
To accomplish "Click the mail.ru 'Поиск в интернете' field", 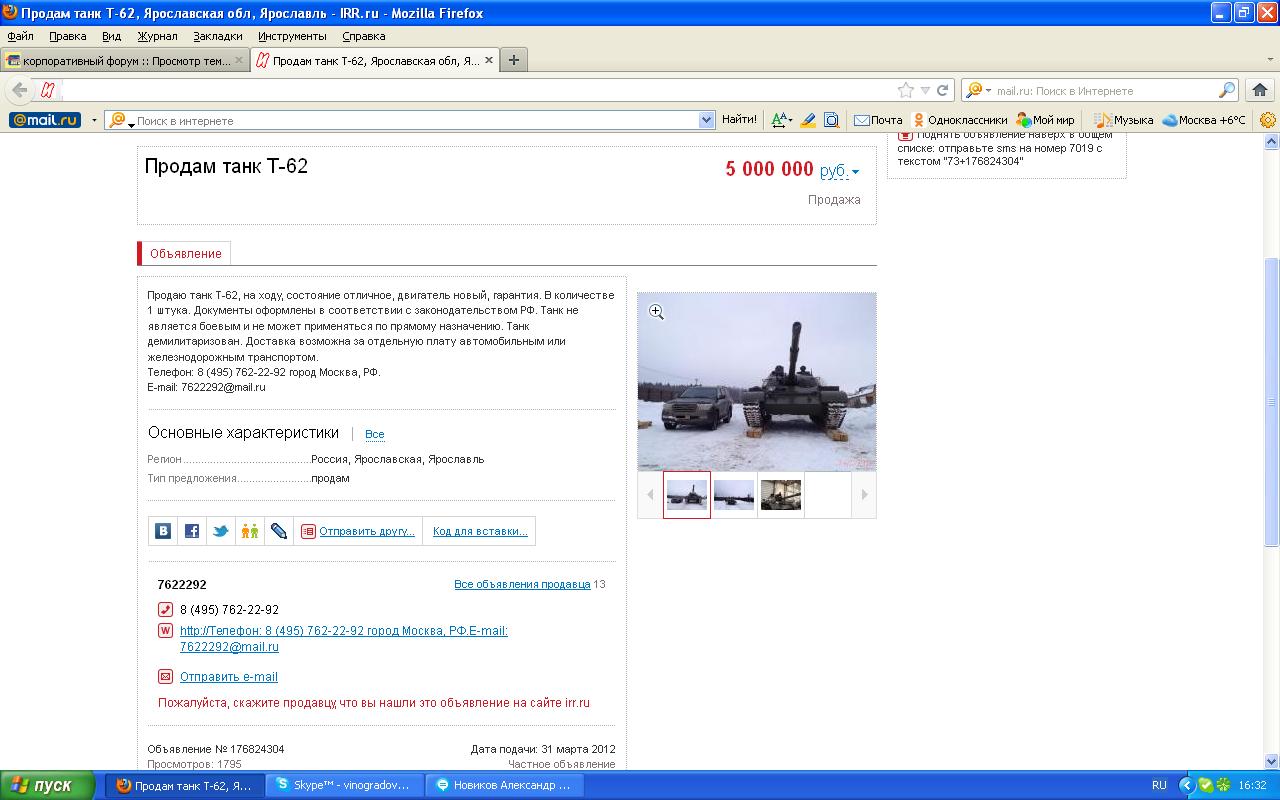I will [418, 120].
